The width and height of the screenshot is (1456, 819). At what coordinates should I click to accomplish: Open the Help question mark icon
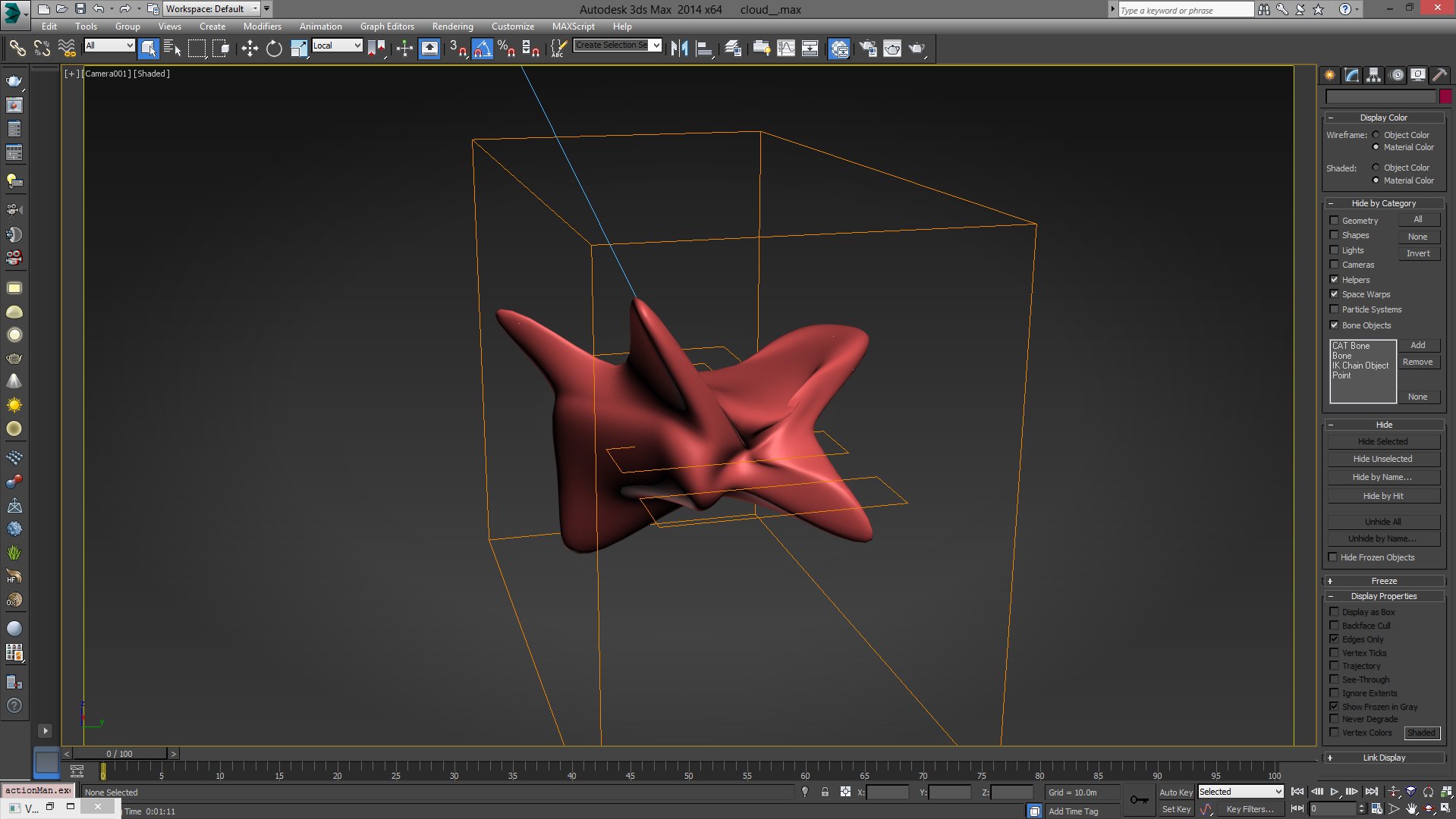tap(1344, 9)
